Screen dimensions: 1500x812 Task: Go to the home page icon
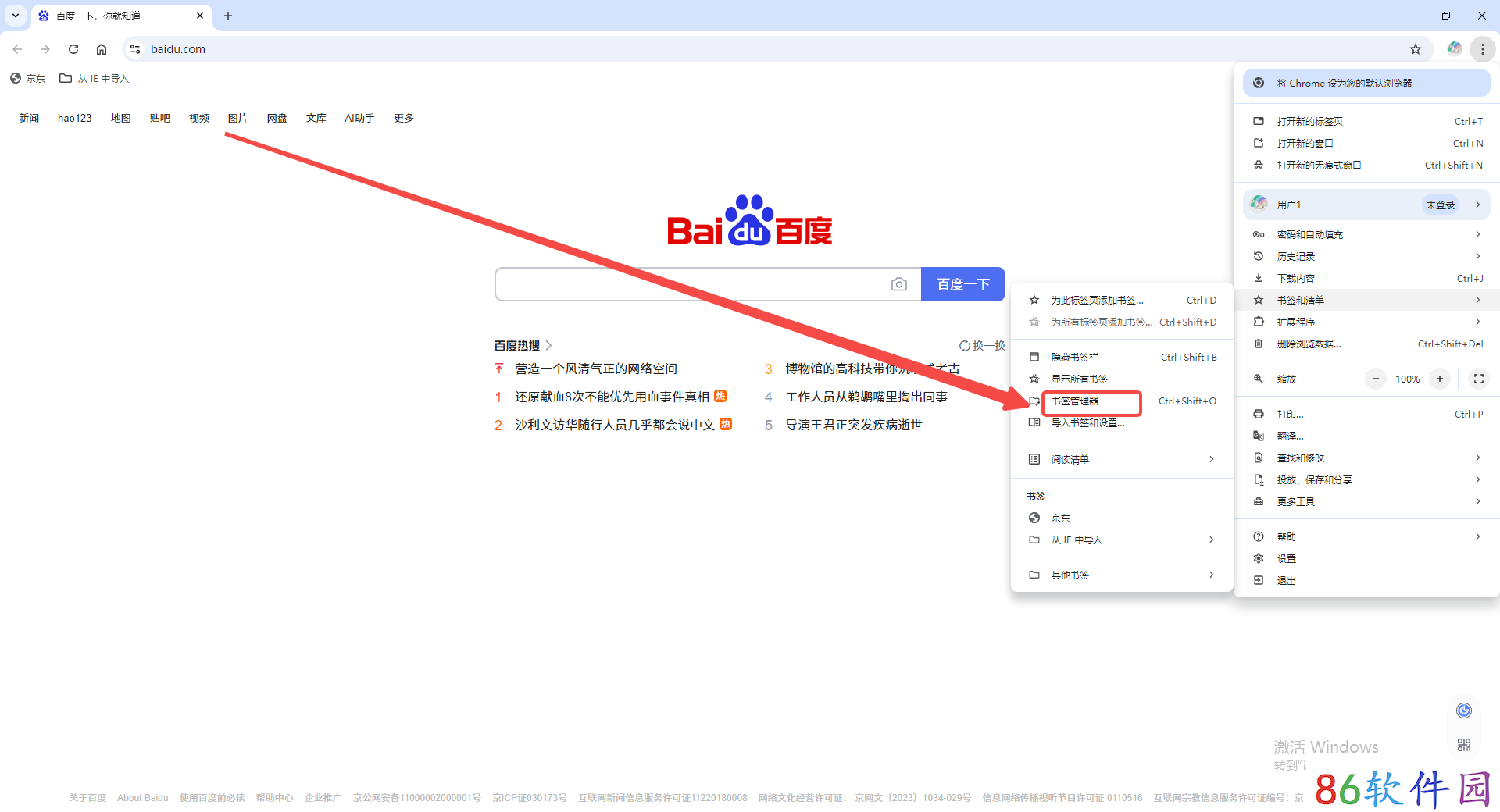(x=102, y=49)
